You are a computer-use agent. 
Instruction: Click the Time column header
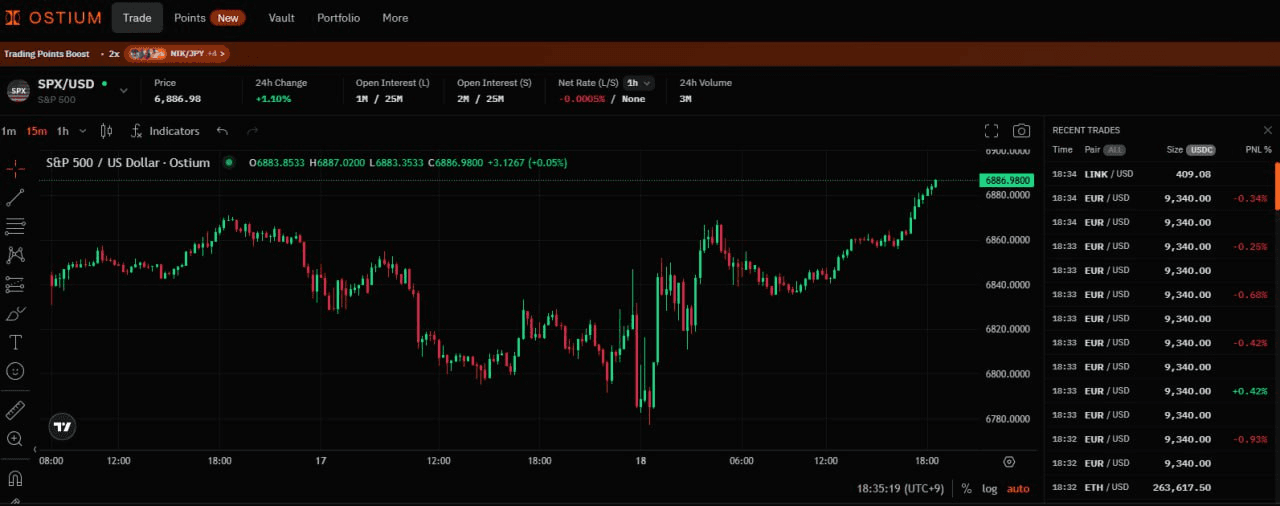(x=1062, y=150)
